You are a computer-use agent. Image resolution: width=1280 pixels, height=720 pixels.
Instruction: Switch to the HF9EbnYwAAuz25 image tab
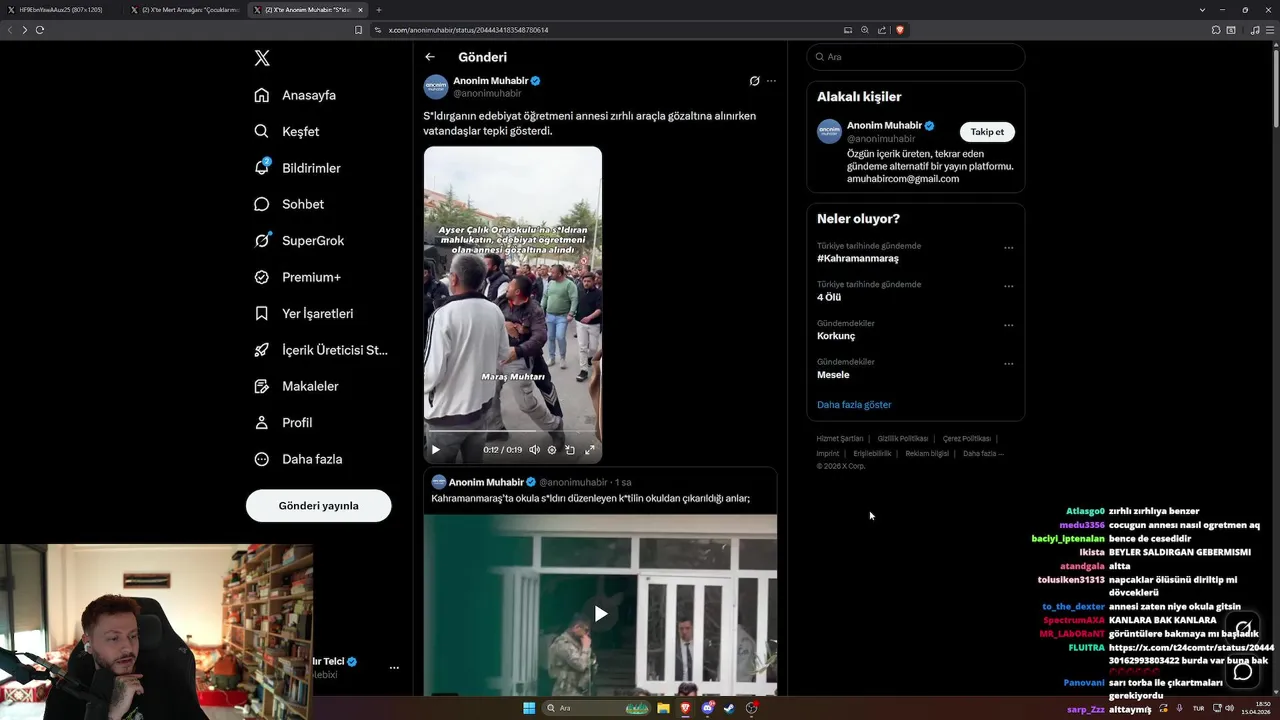[x=60, y=10]
